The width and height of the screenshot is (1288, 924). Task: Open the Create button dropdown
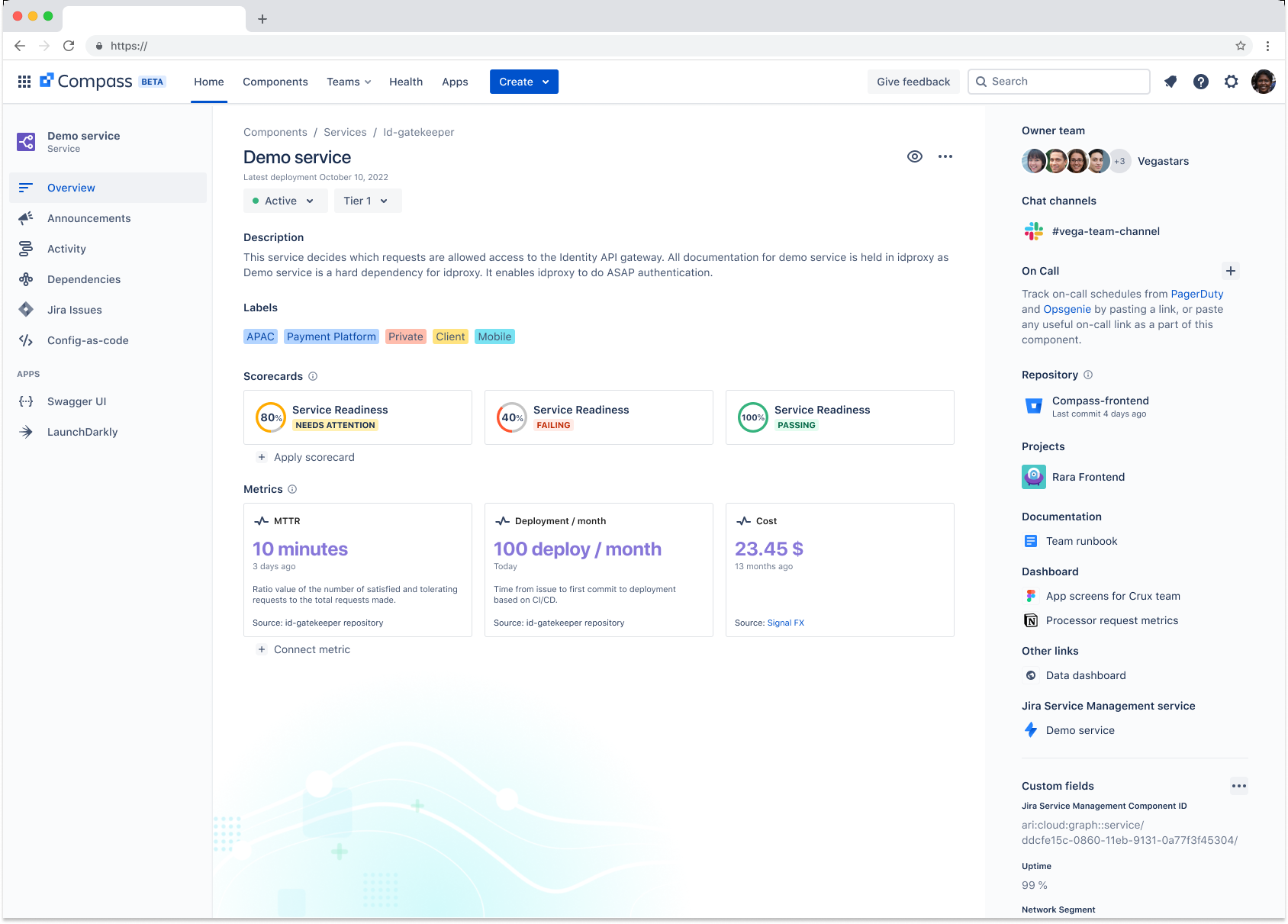point(524,82)
